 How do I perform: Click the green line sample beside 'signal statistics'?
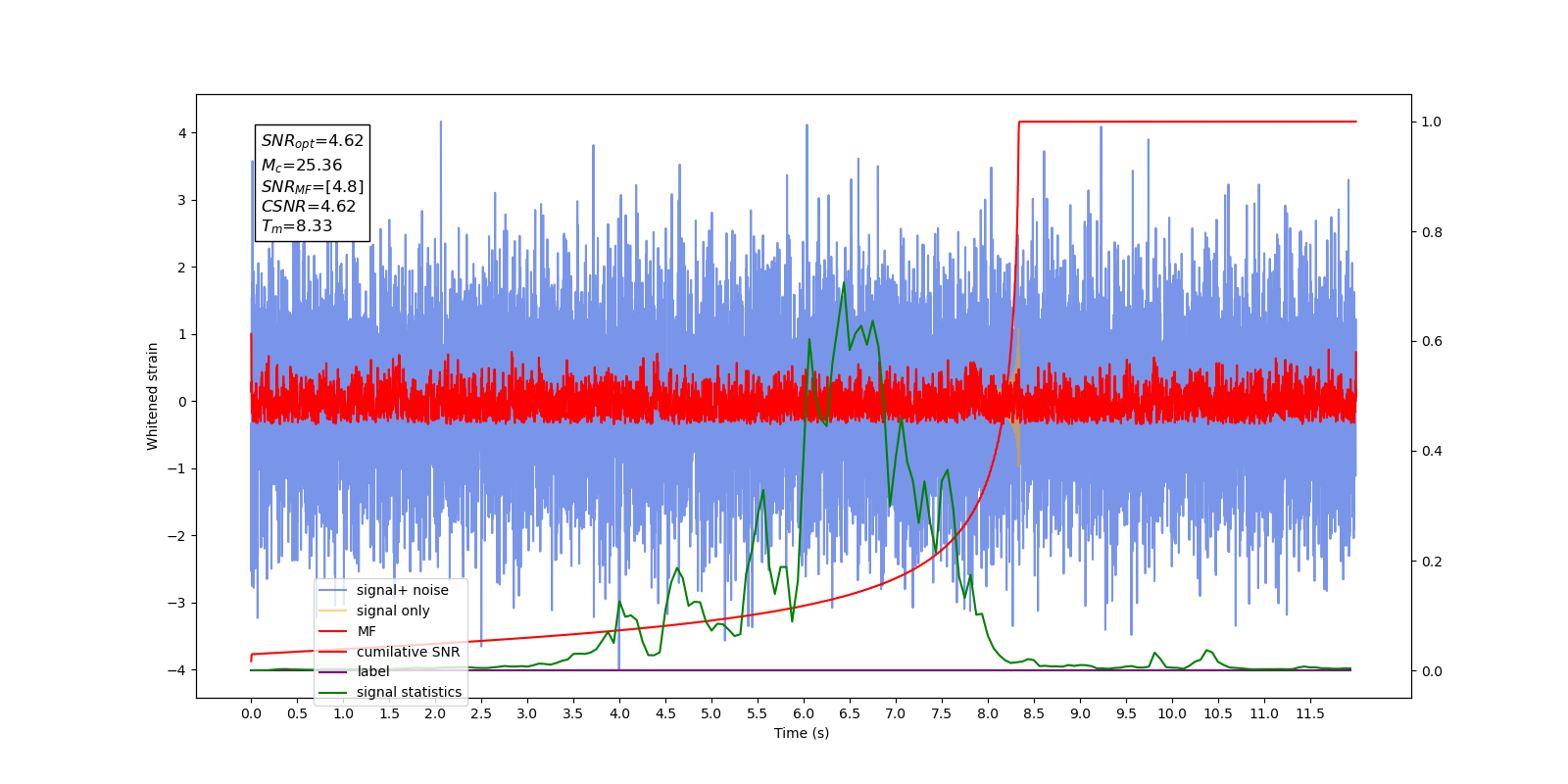click(x=333, y=693)
